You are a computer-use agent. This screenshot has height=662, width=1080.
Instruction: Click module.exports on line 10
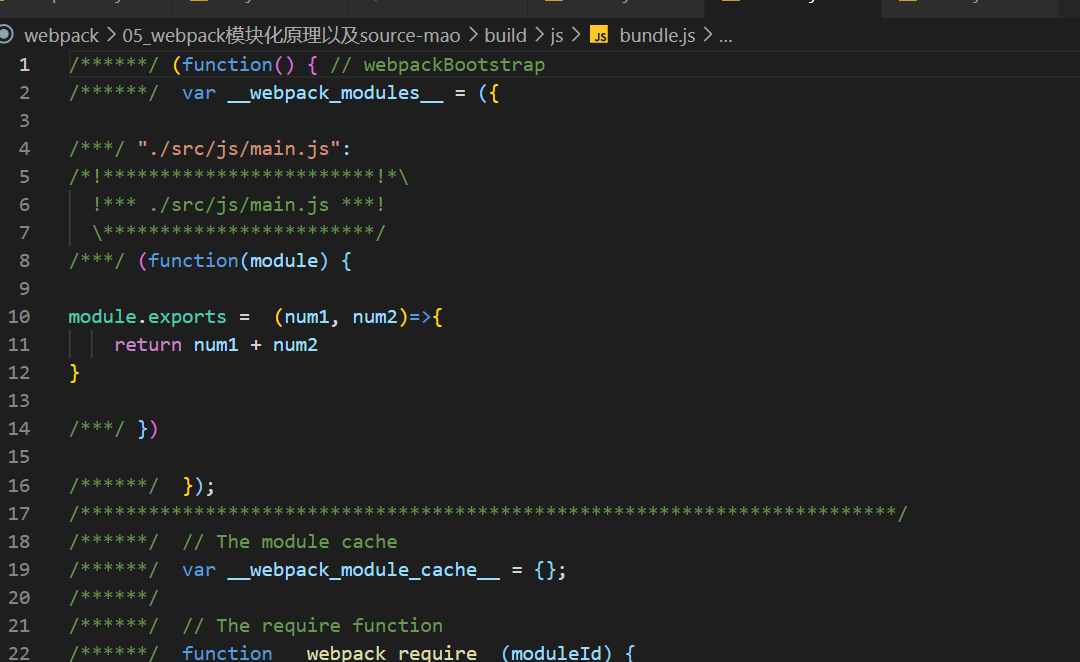click(147, 317)
